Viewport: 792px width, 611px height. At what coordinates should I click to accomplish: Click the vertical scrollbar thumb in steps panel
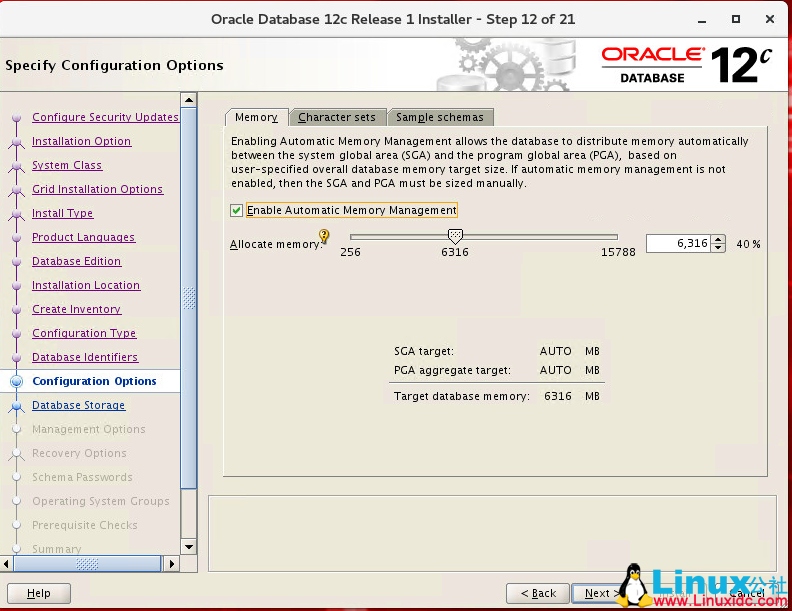(x=189, y=298)
